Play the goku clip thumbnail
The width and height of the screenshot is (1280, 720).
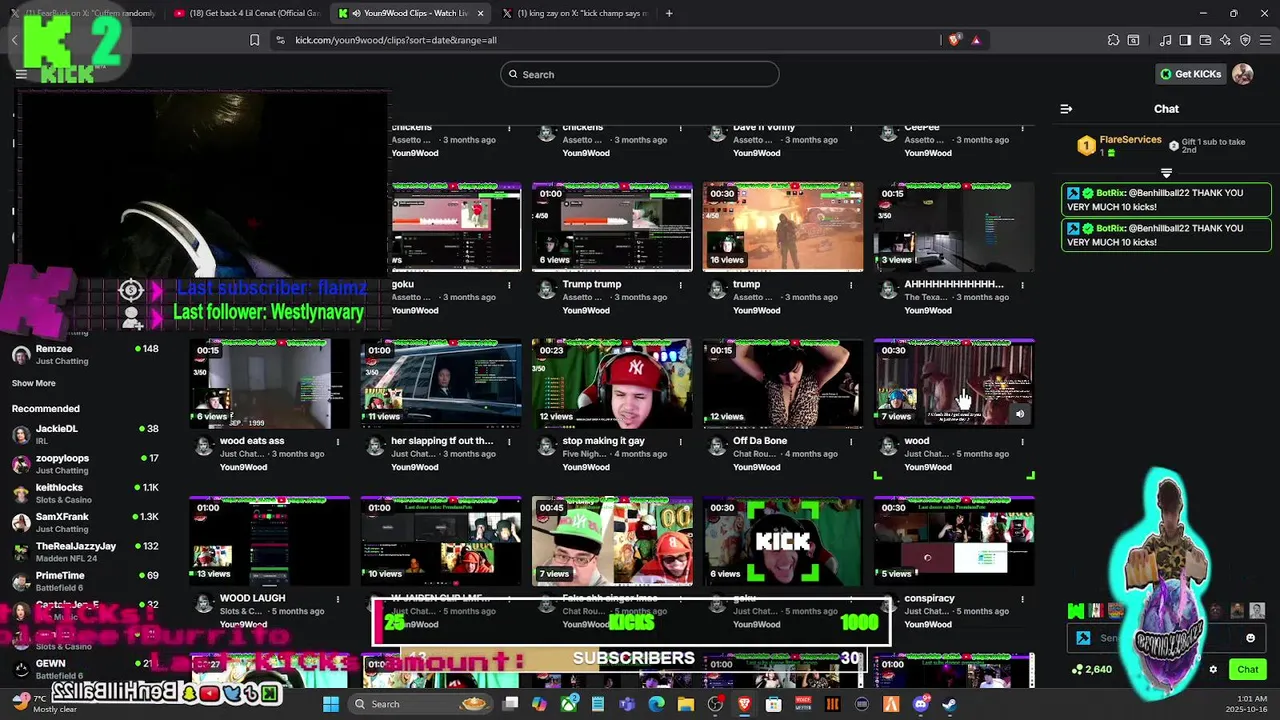point(456,227)
